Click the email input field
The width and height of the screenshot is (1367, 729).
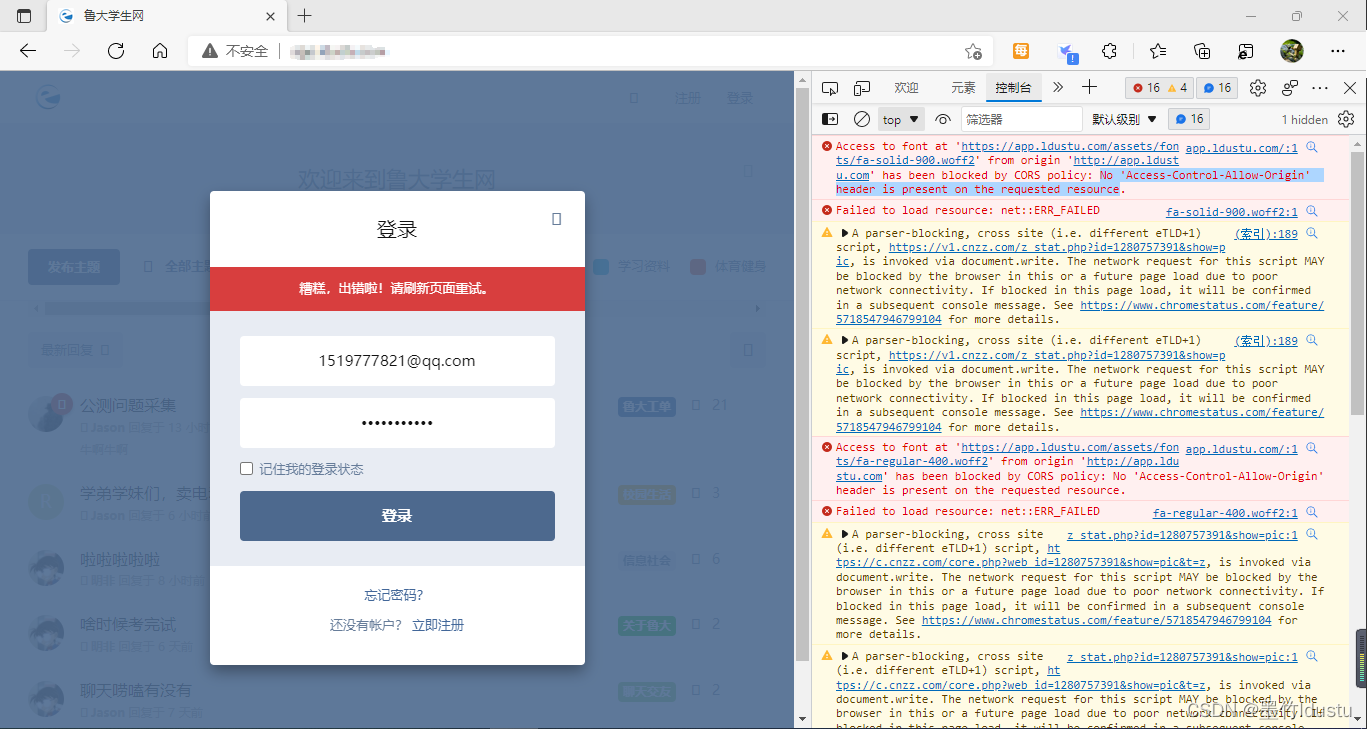(x=397, y=361)
